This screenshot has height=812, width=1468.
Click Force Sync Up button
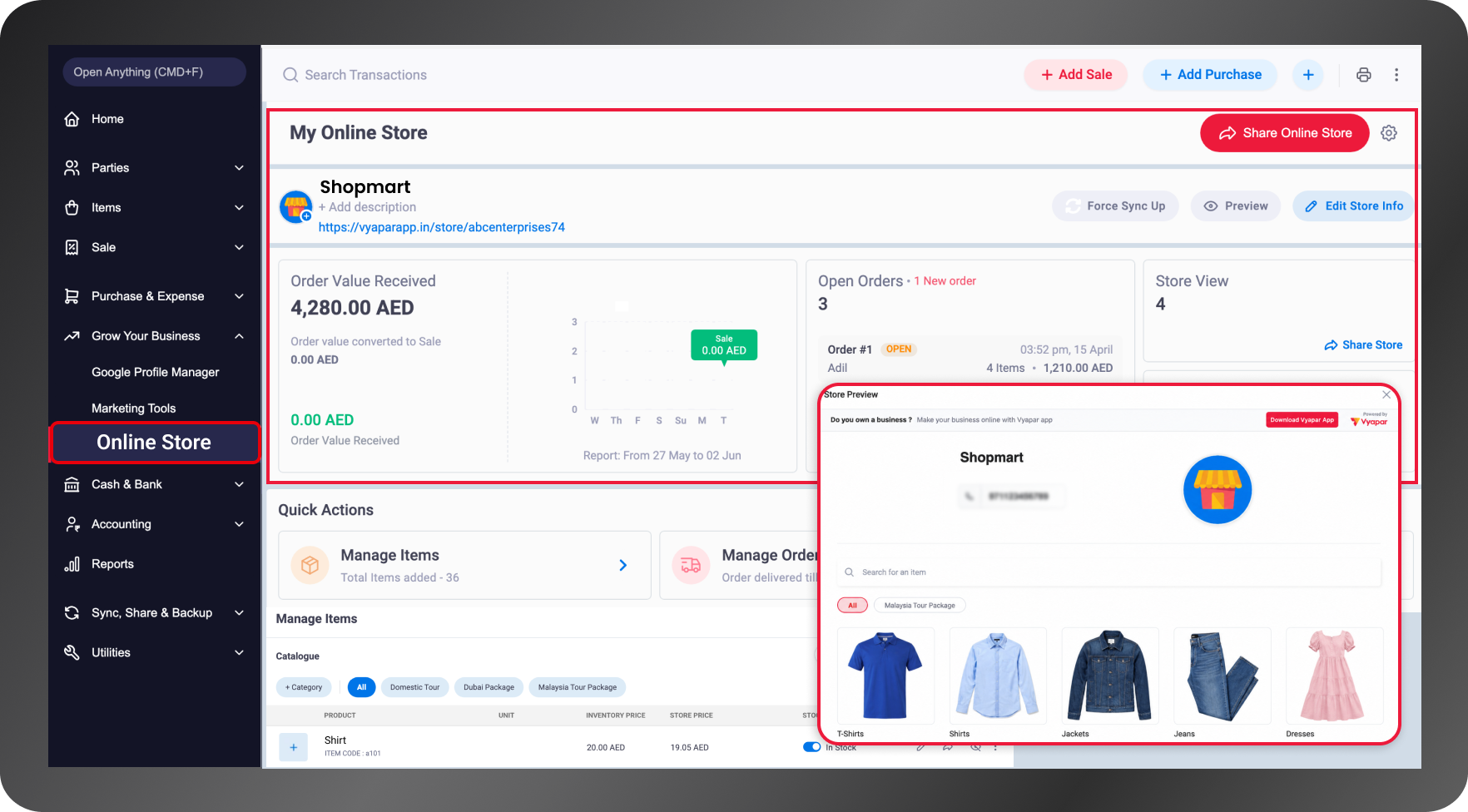coord(1116,206)
